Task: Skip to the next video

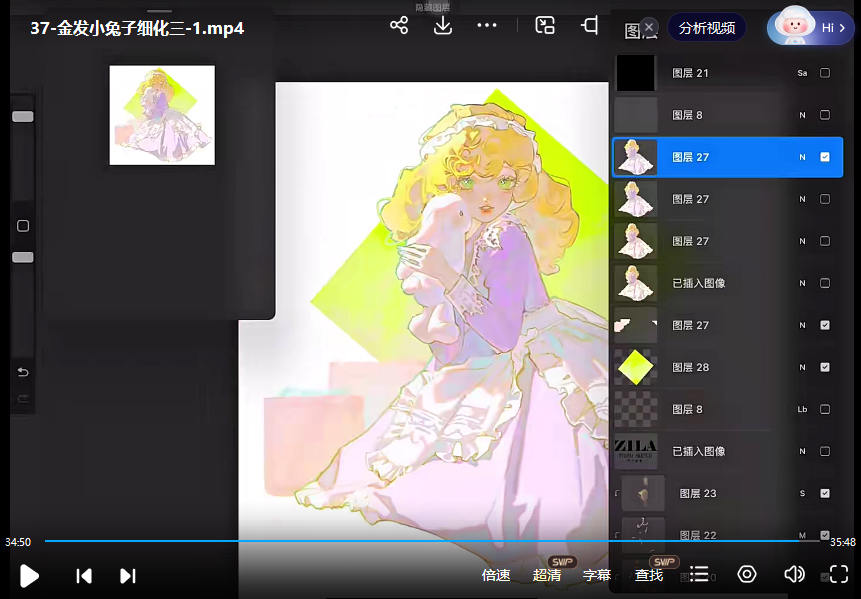Action: coord(128,575)
